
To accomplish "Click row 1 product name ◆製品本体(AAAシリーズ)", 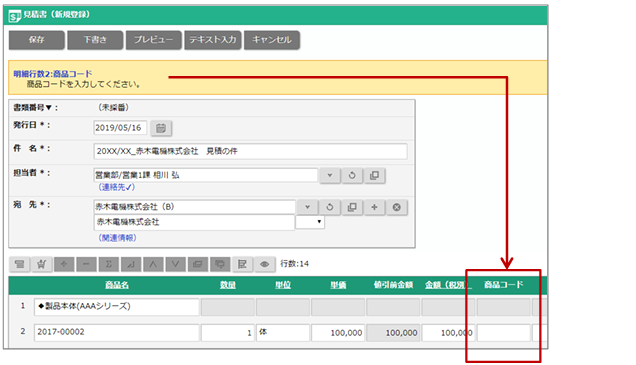I will [117, 307].
